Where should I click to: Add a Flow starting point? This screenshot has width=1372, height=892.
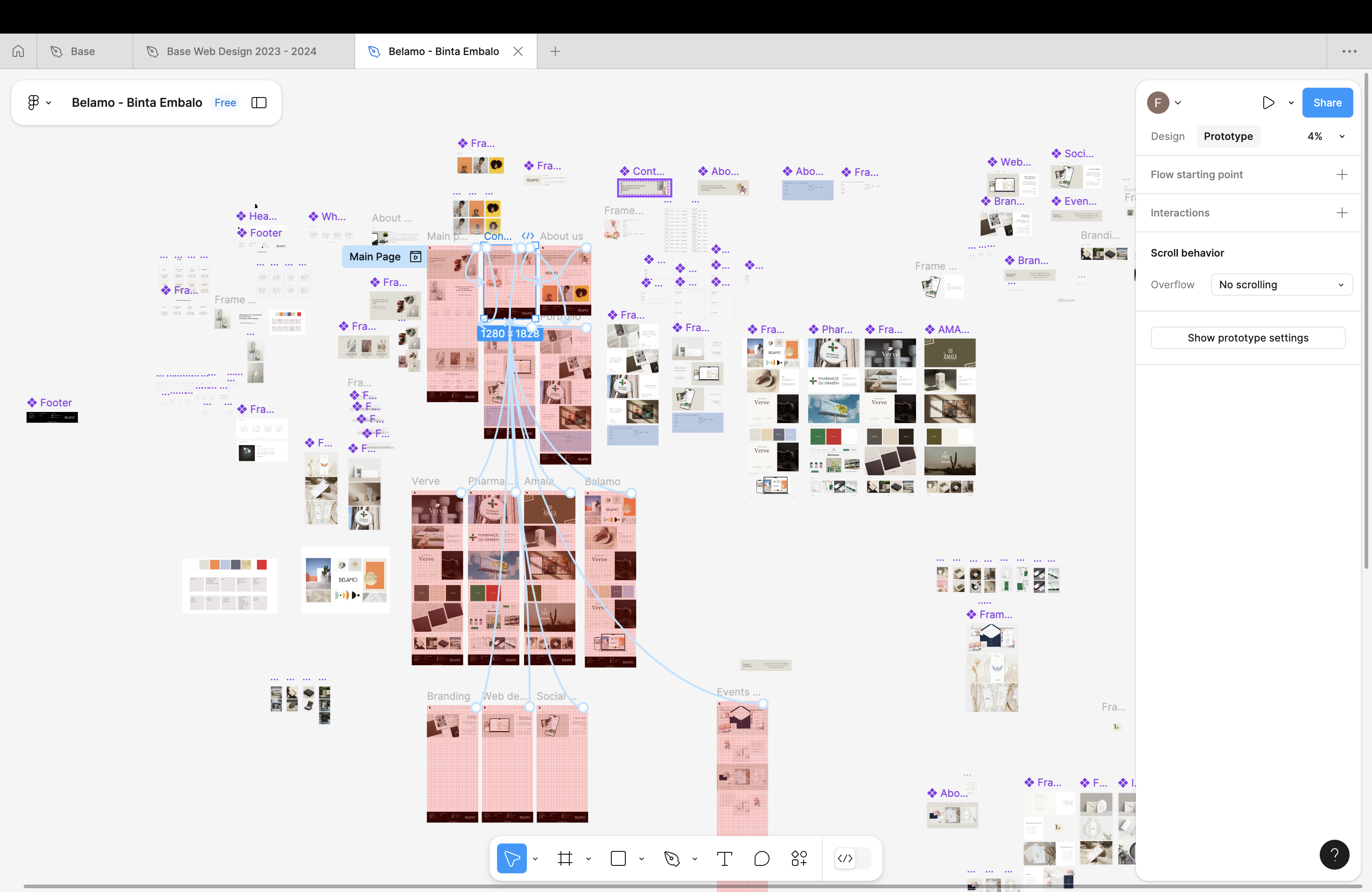1342,174
